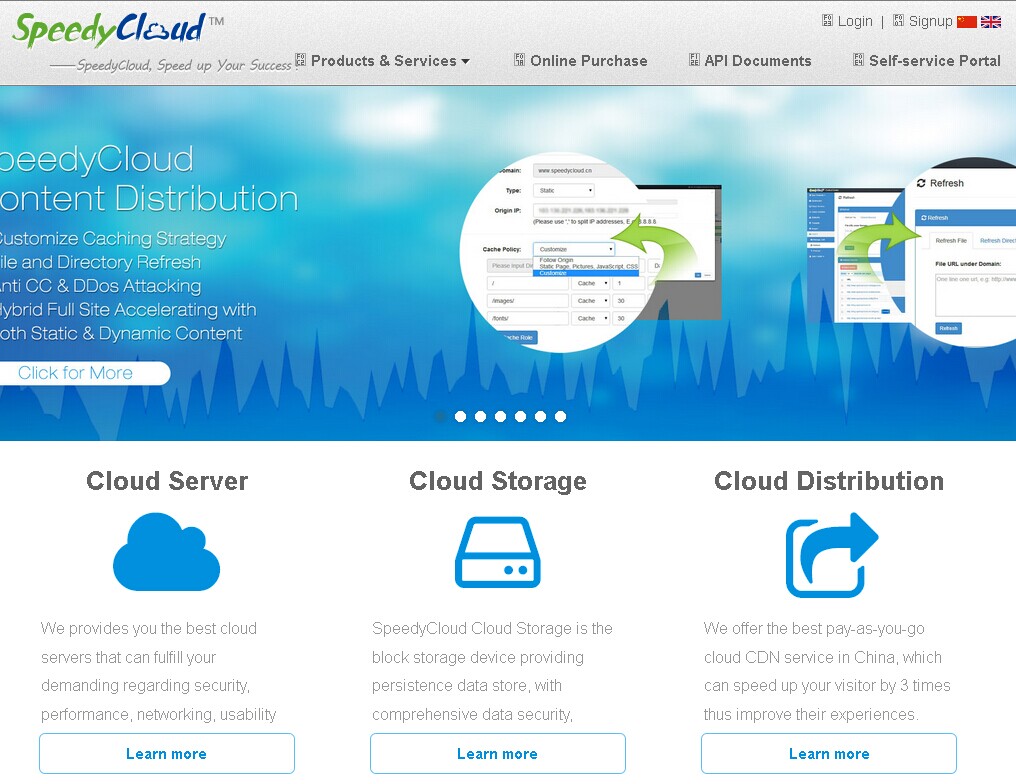Open the Online Purchase menu item
The height and width of the screenshot is (784, 1016).
(x=588, y=61)
